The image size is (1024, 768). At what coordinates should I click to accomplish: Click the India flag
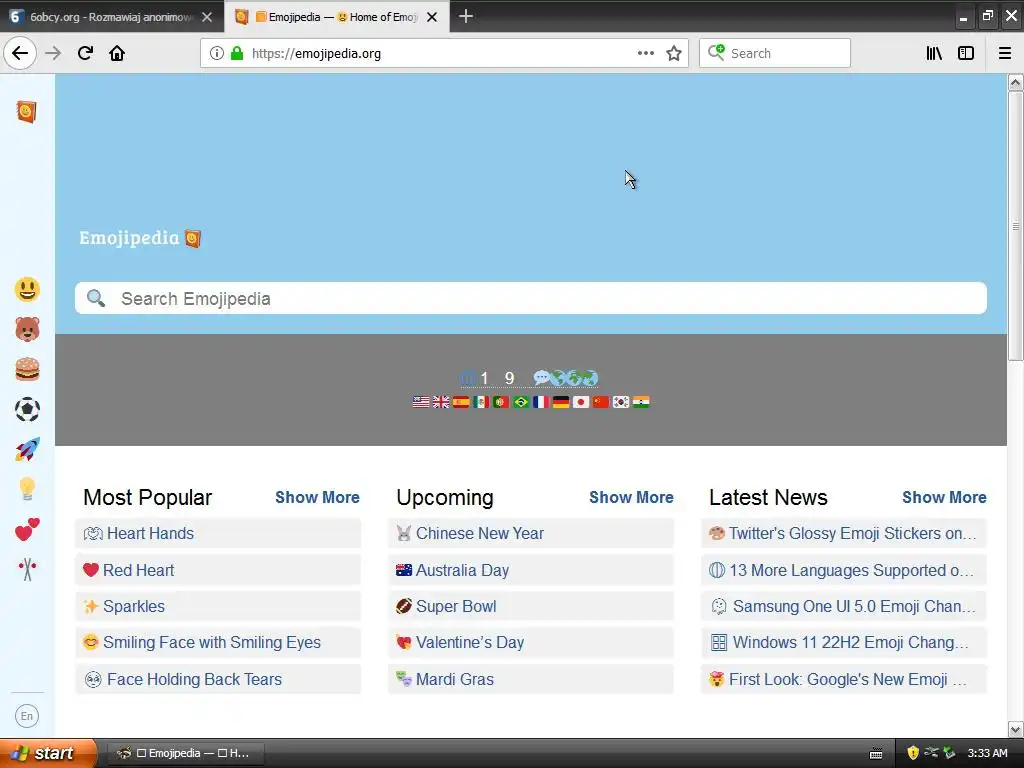(641, 402)
